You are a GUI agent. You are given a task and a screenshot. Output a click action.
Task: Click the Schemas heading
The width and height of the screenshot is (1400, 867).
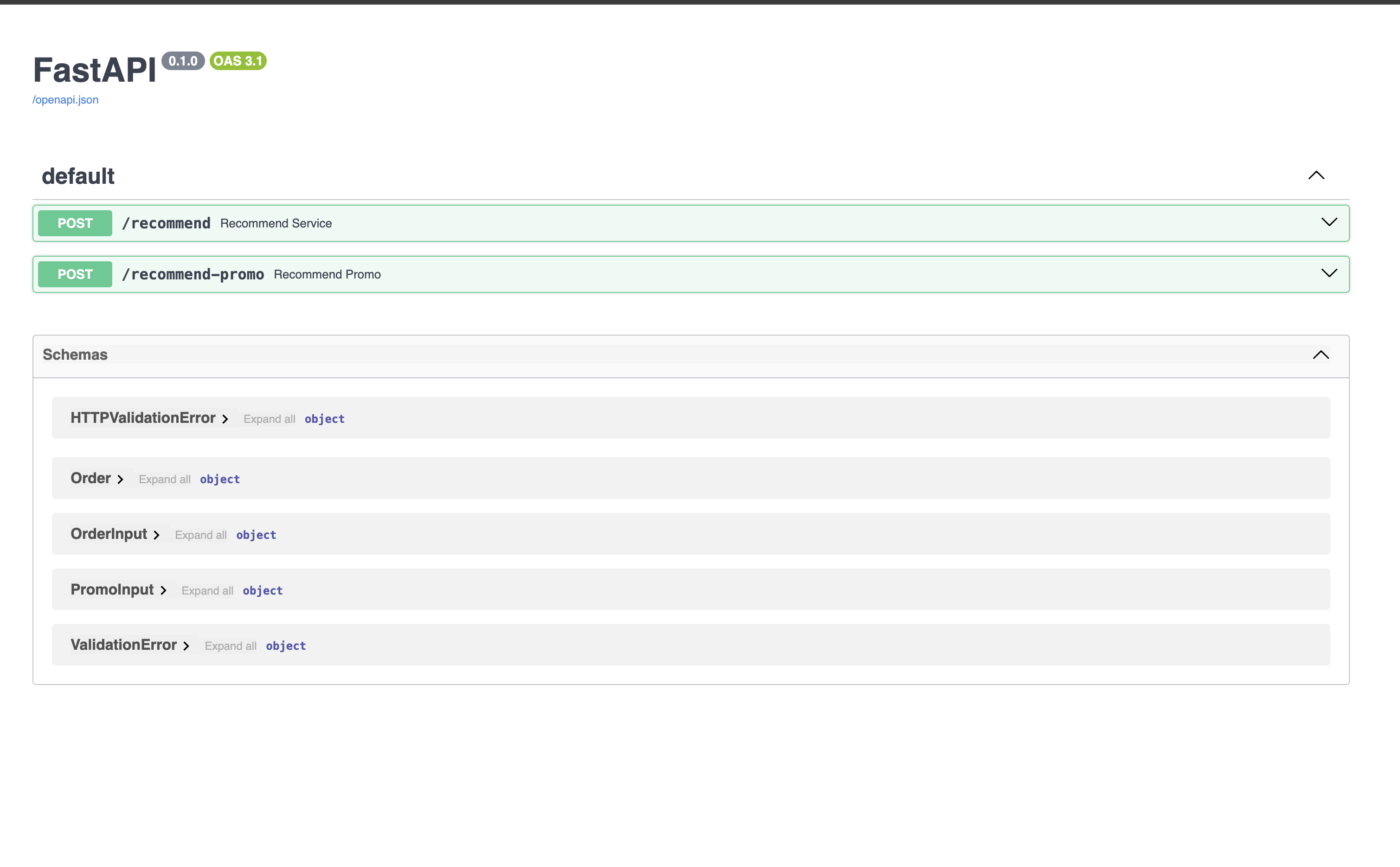click(x=75, y=355)
